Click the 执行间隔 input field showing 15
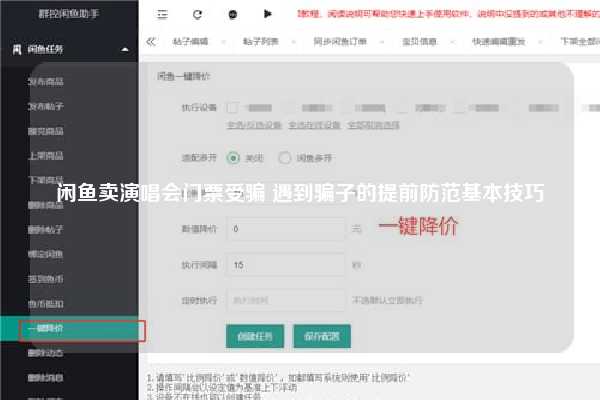600x400 pixels. 285,265
